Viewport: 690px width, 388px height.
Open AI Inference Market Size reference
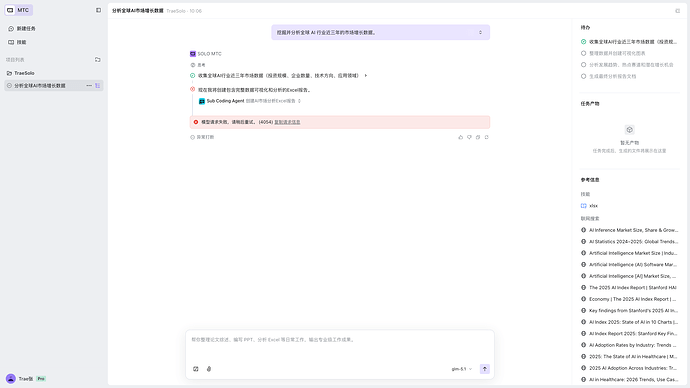click(629, 230)
